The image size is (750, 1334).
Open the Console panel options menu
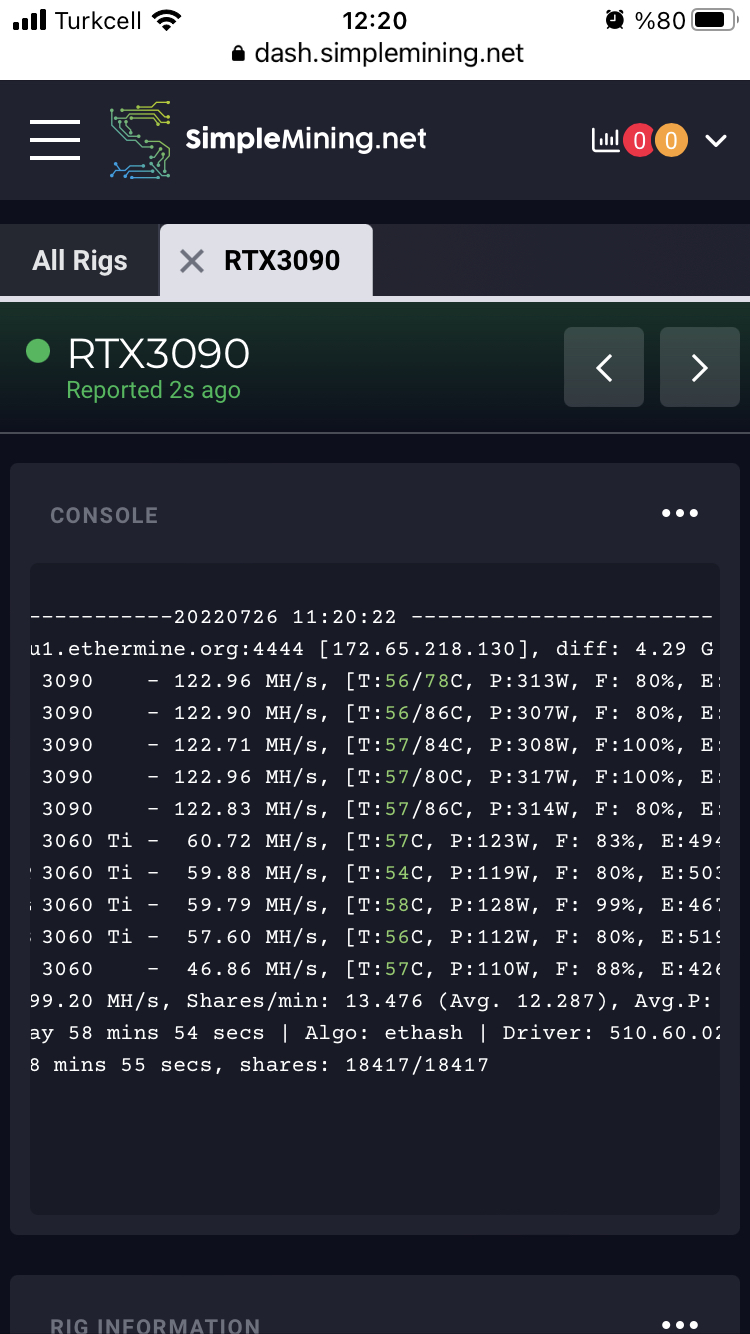click(x=680, y=513)
